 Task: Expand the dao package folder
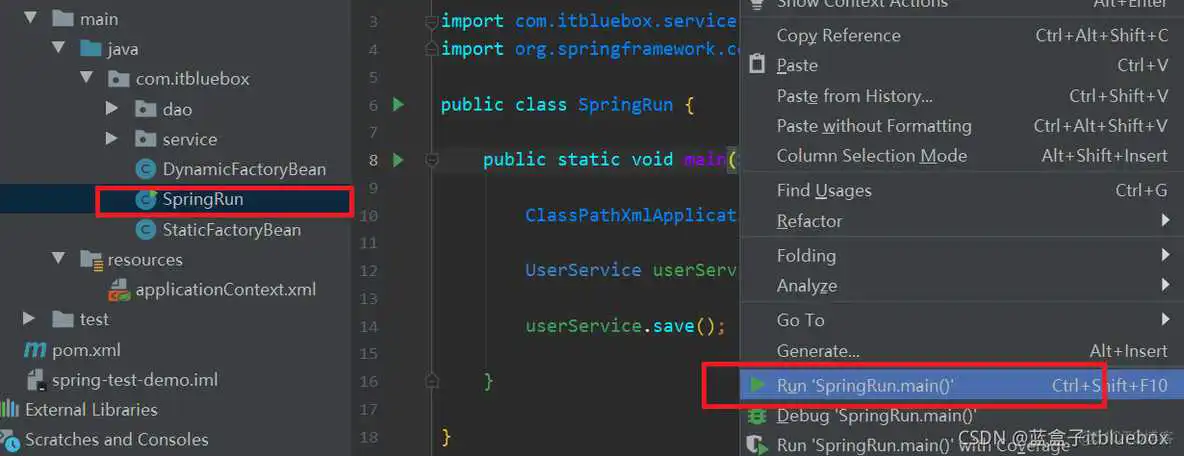(112, 109)
